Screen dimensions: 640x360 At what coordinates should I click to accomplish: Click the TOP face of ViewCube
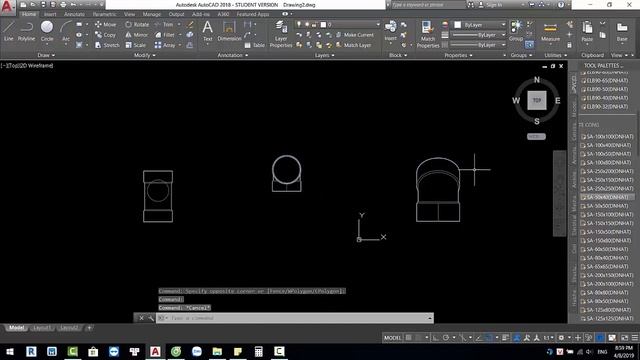[x=536, y=100]
